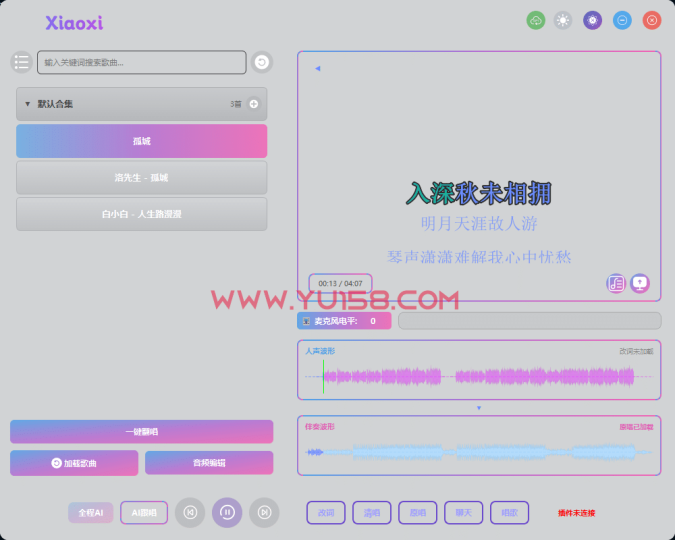Open the lyrics music-note icon
Viewport: 675px width, 540px height.
[616, 283]
